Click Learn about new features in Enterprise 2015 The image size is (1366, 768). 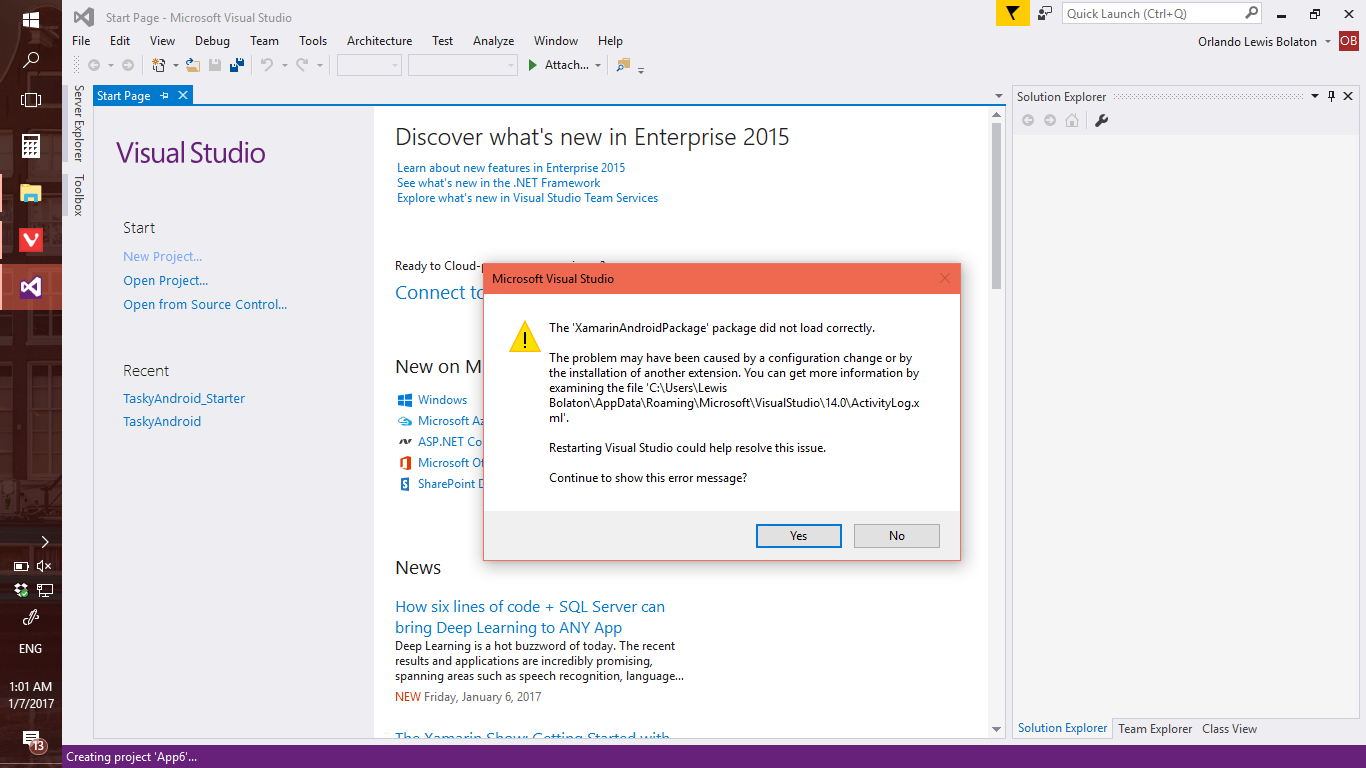coord(511,168)
